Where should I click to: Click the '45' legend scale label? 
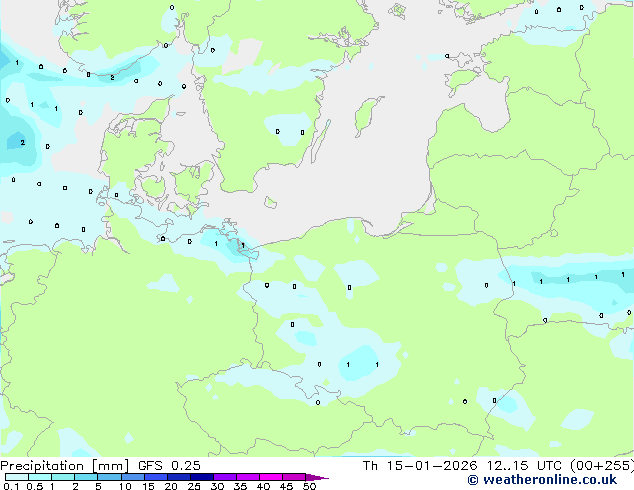tap(286, 486)
